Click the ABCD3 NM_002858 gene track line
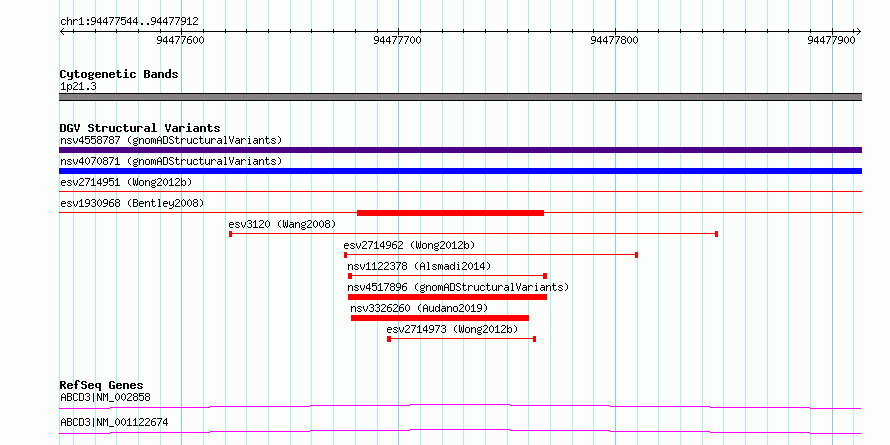 [460, 406]
